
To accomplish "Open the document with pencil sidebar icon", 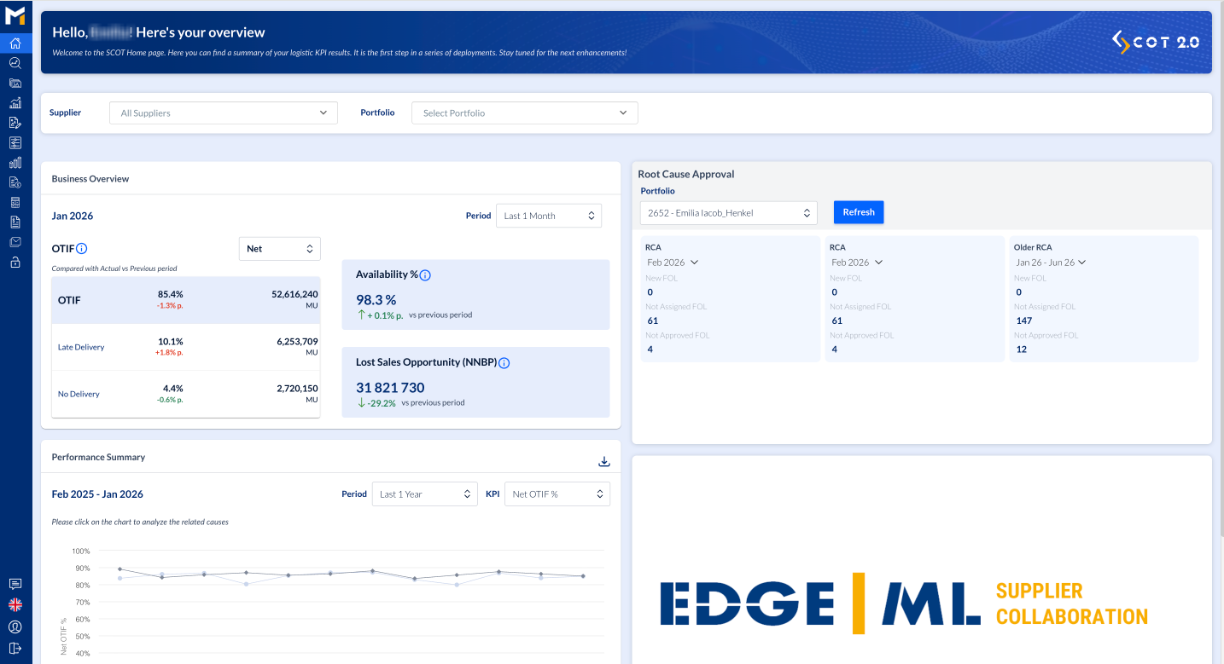I will click(x=15, y=123).
